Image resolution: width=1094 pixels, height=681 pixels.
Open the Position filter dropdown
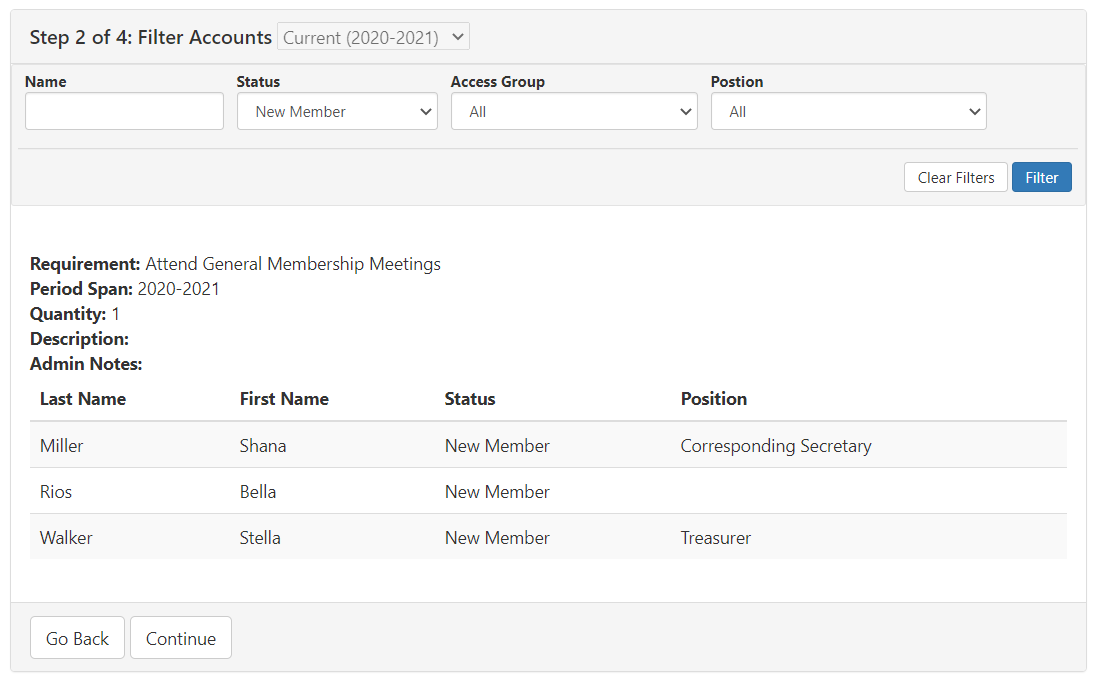tap(848, 112)
